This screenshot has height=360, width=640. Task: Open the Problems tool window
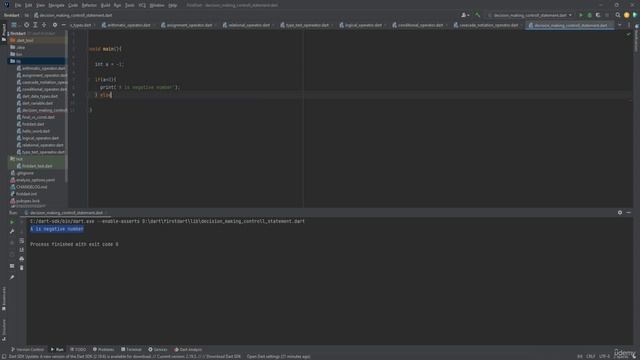[103, 349]
